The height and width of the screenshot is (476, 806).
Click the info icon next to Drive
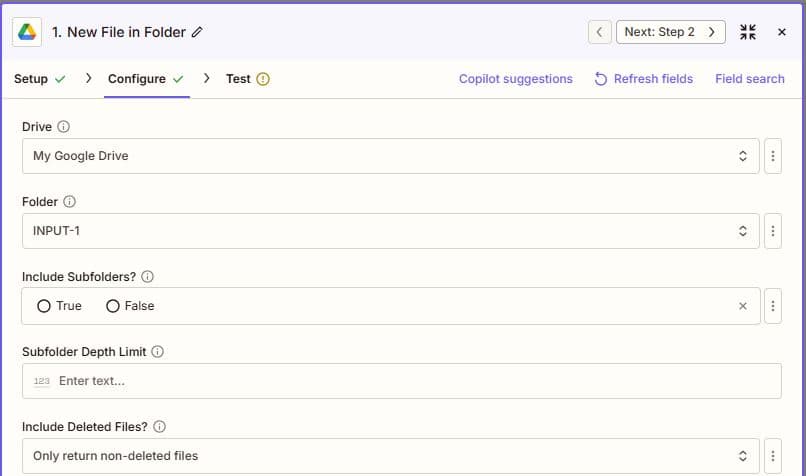pos(64,127)
